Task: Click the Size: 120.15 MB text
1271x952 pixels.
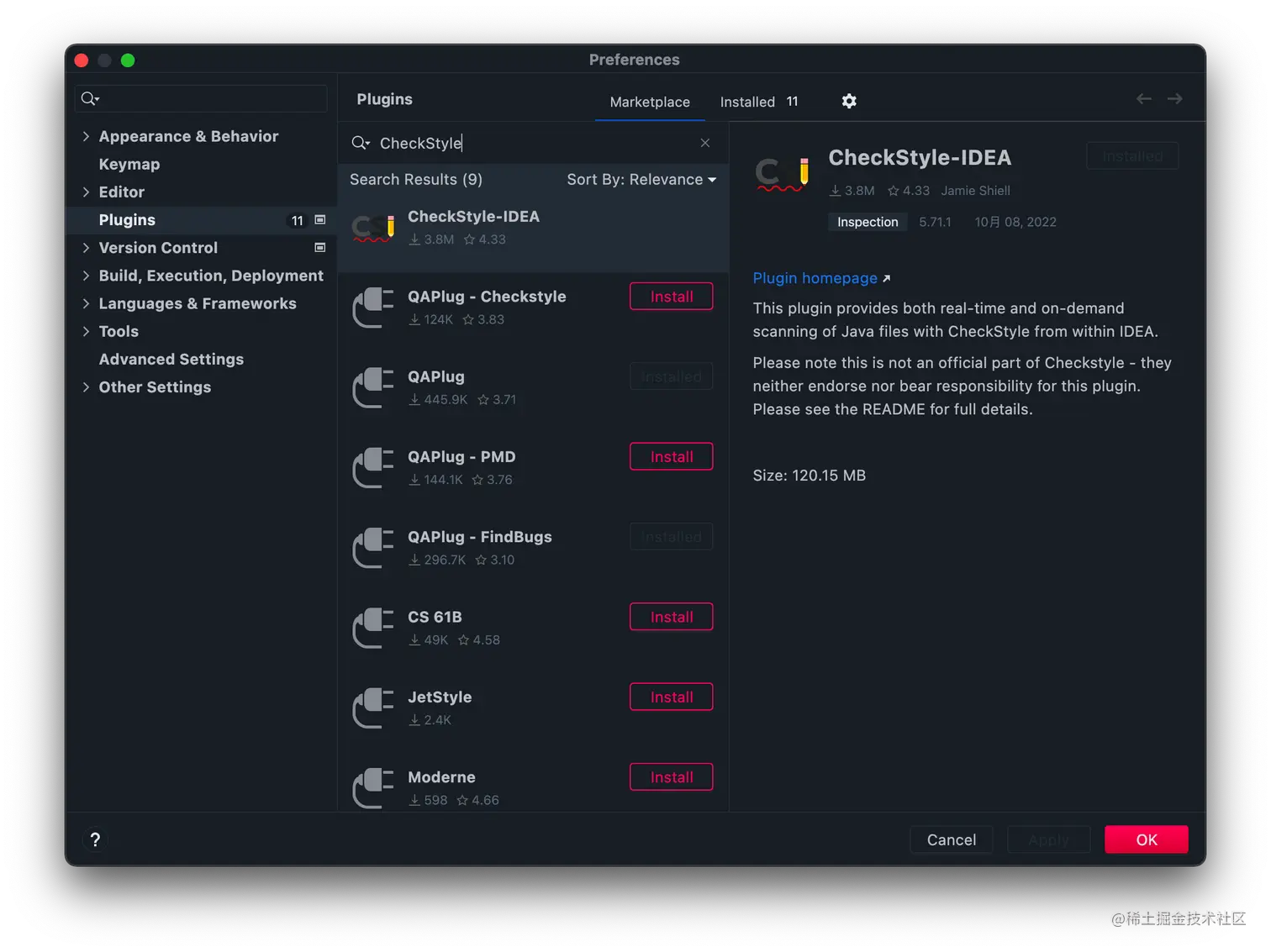Action: 809,476
